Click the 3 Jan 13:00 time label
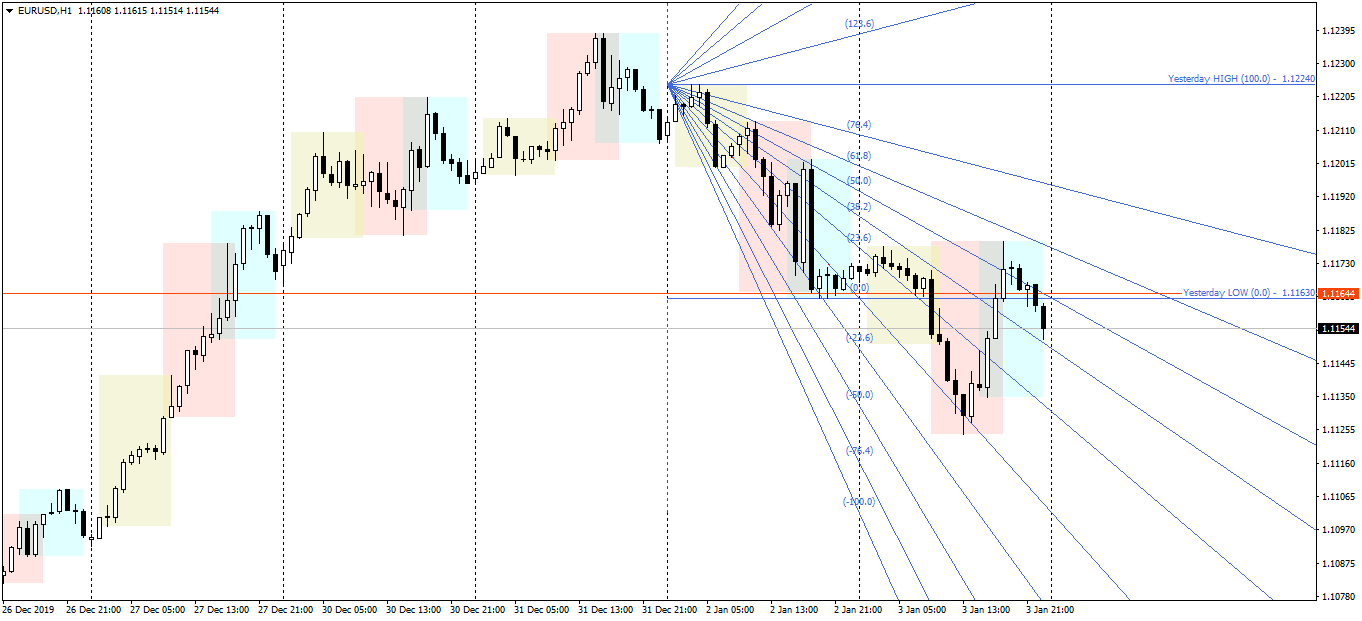 [x=987, y=609]
